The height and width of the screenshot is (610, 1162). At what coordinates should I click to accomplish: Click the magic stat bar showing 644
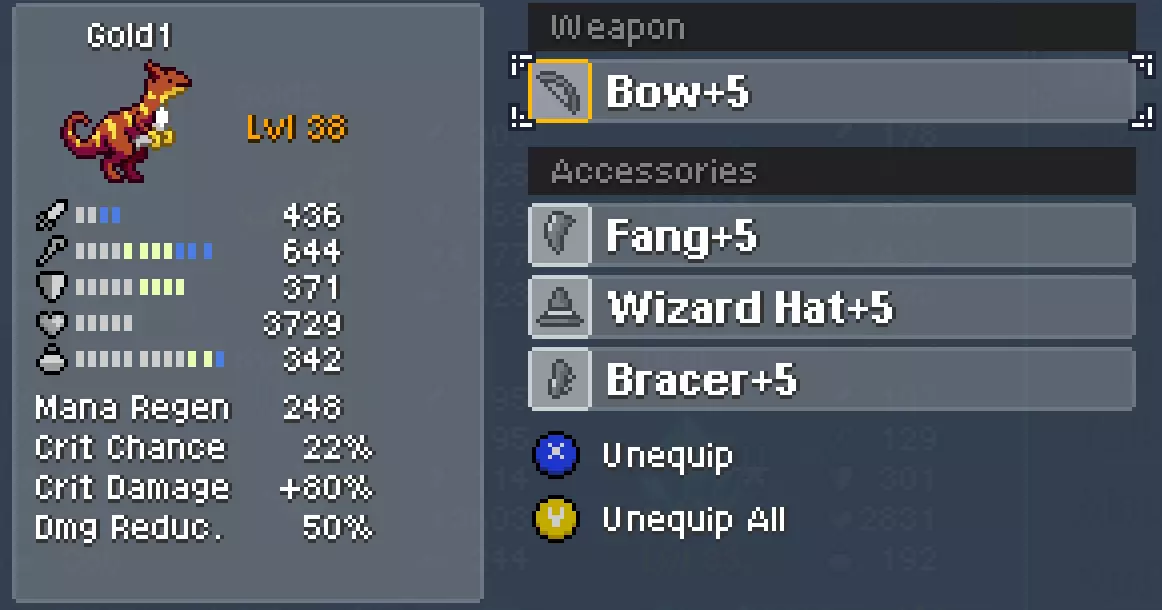click(144, 251)
